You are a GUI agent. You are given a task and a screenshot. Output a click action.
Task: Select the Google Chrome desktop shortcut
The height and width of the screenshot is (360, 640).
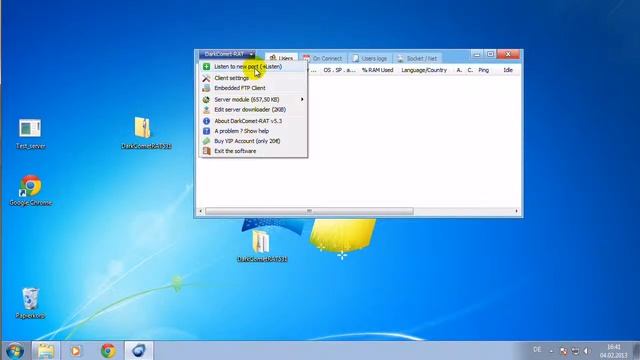pyautogui.click(x=31, y=190)
